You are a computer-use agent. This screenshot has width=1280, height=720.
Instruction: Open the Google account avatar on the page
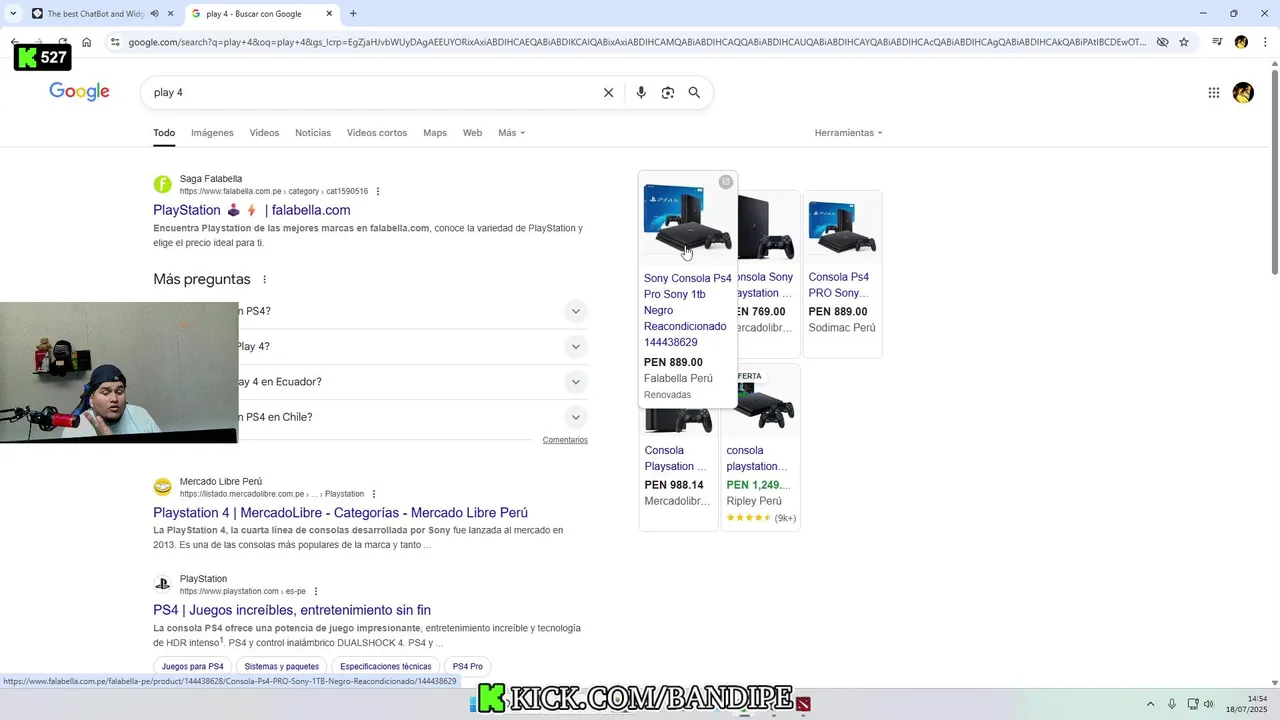[1243, 92]
